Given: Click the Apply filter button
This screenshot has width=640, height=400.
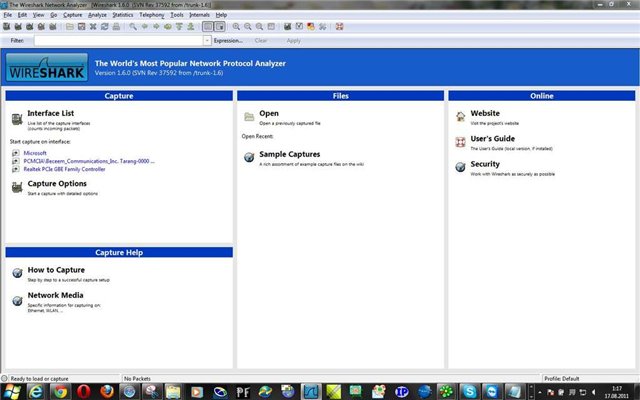Looking at the screenshot, I should point(293,40).
